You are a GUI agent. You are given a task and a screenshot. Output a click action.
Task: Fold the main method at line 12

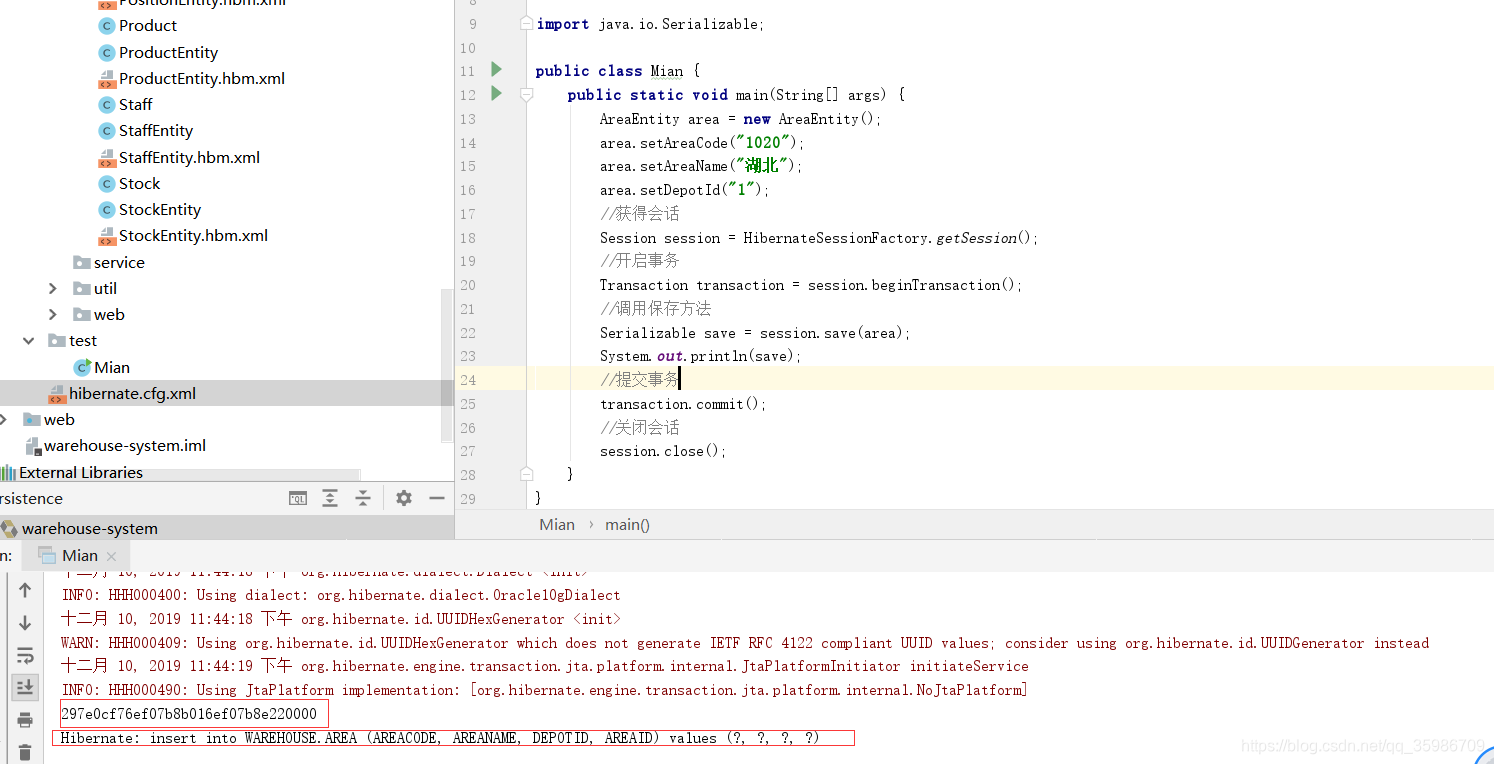tap(526, 95)
